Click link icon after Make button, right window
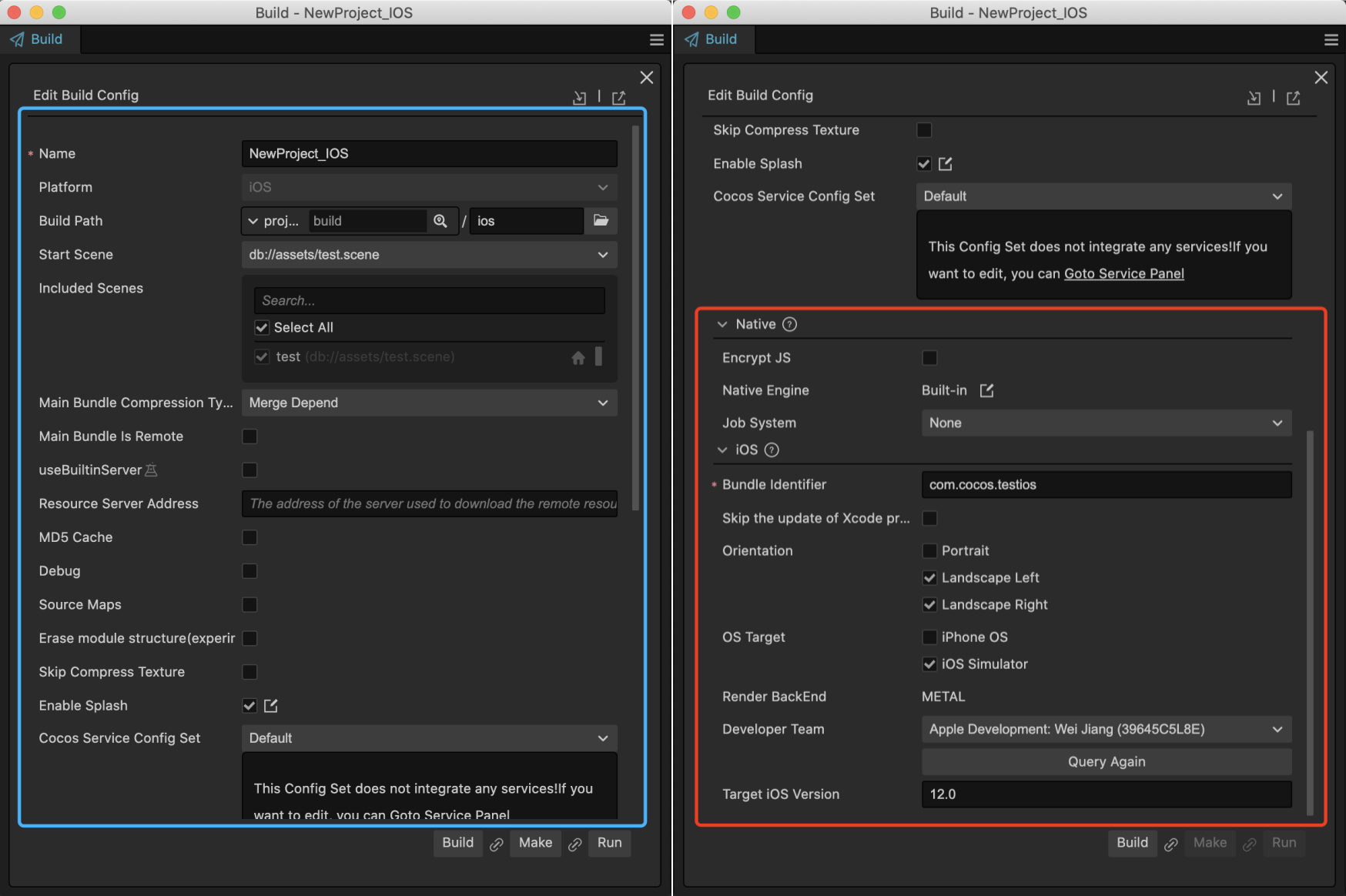The height and width of the screenshot is (896, 1346). (1250, 844)
